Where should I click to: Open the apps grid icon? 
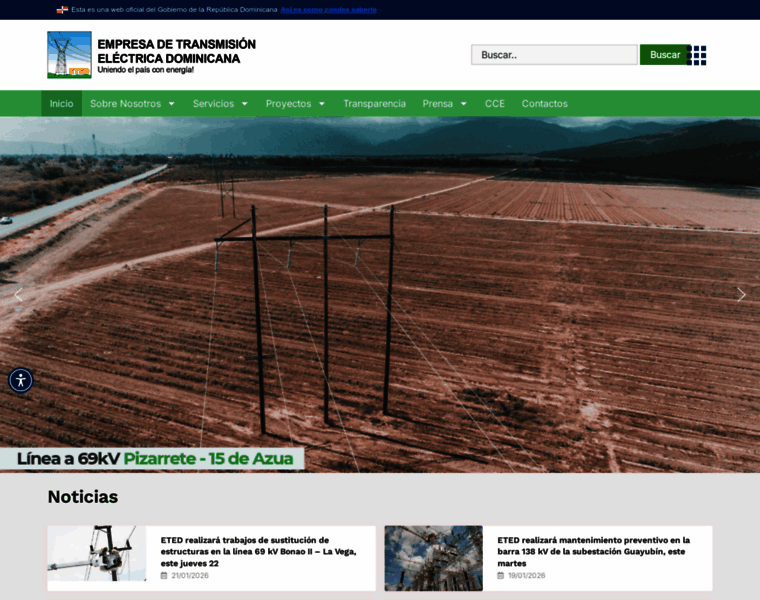pyautogui.click(x=697, y=55)
